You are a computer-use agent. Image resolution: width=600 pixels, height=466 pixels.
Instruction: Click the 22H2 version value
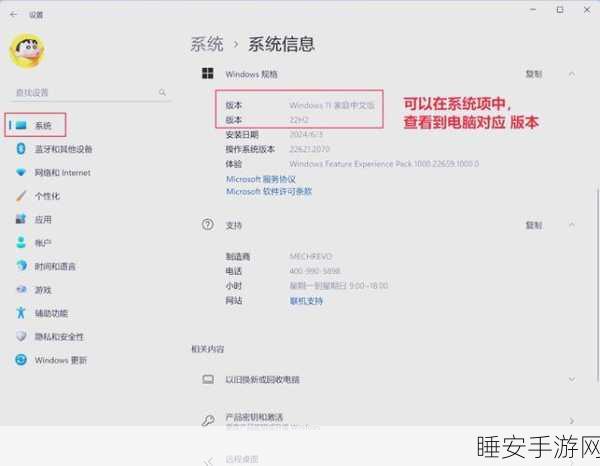point(299,120)
